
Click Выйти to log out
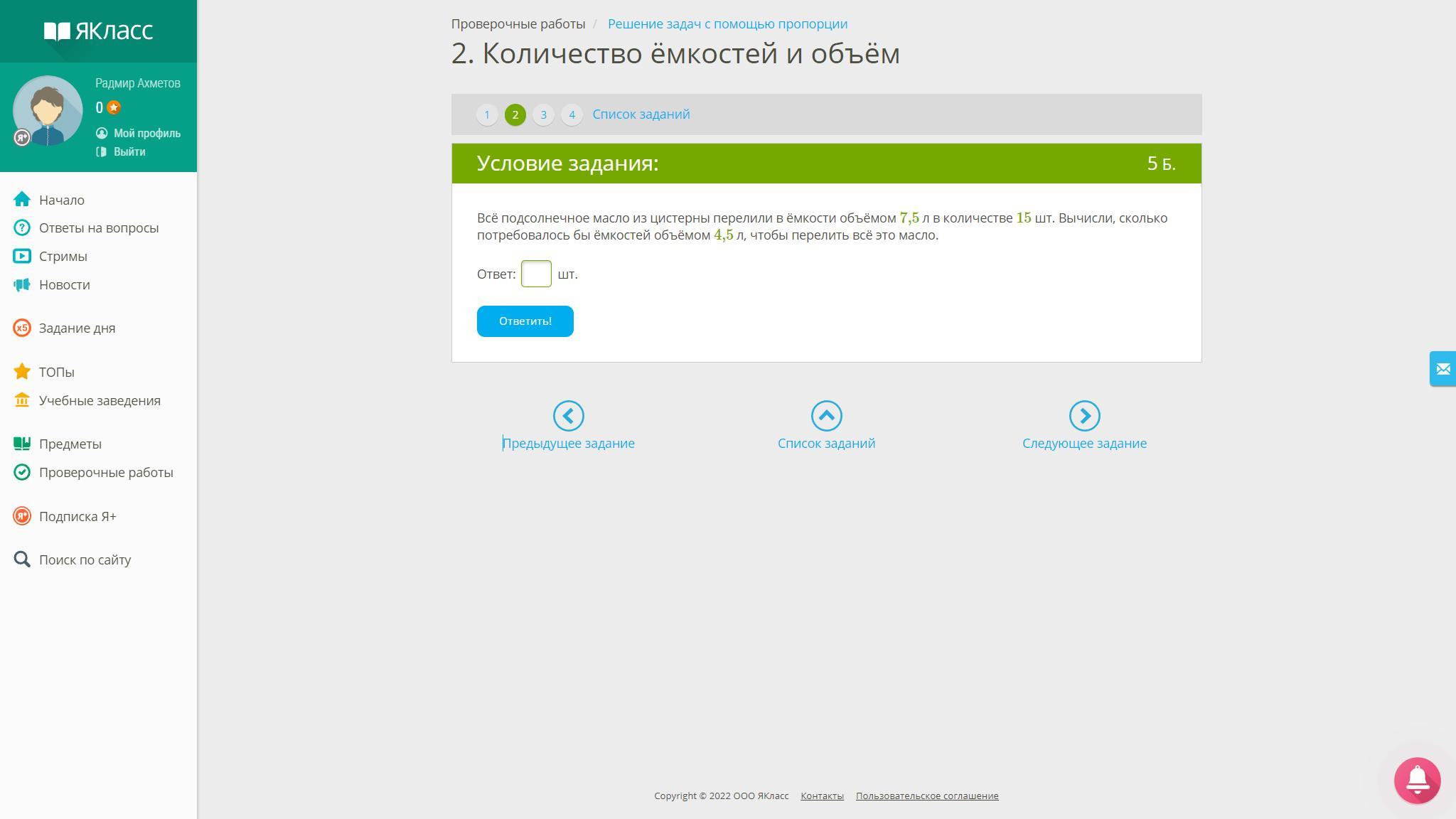click(129, 151)
